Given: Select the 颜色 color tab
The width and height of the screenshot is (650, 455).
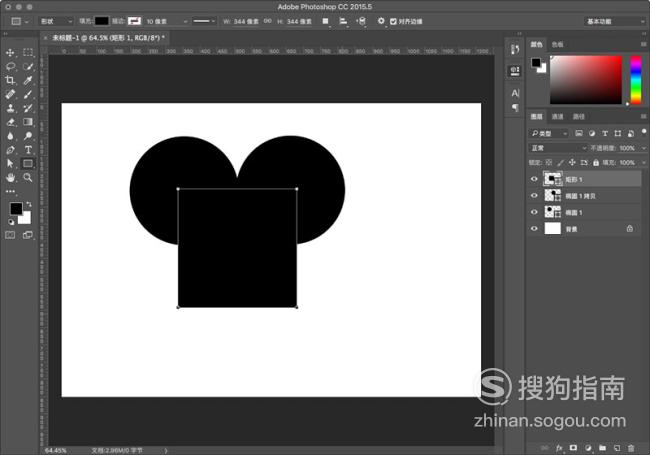Looking at the screenshot, I should pos(536,44).
